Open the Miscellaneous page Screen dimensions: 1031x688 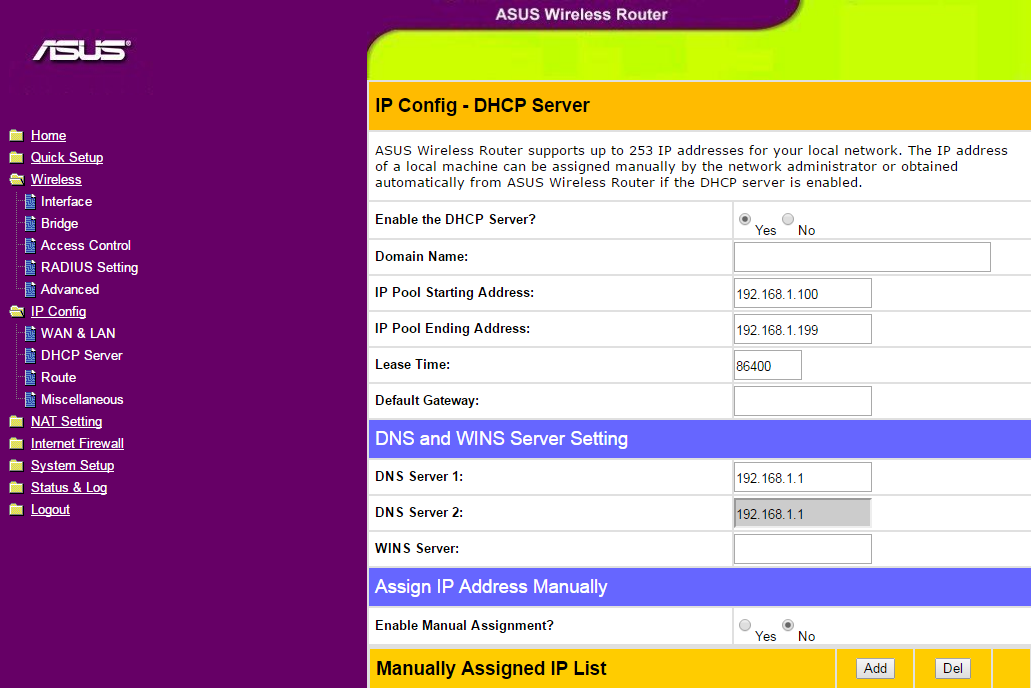point(82,399)
